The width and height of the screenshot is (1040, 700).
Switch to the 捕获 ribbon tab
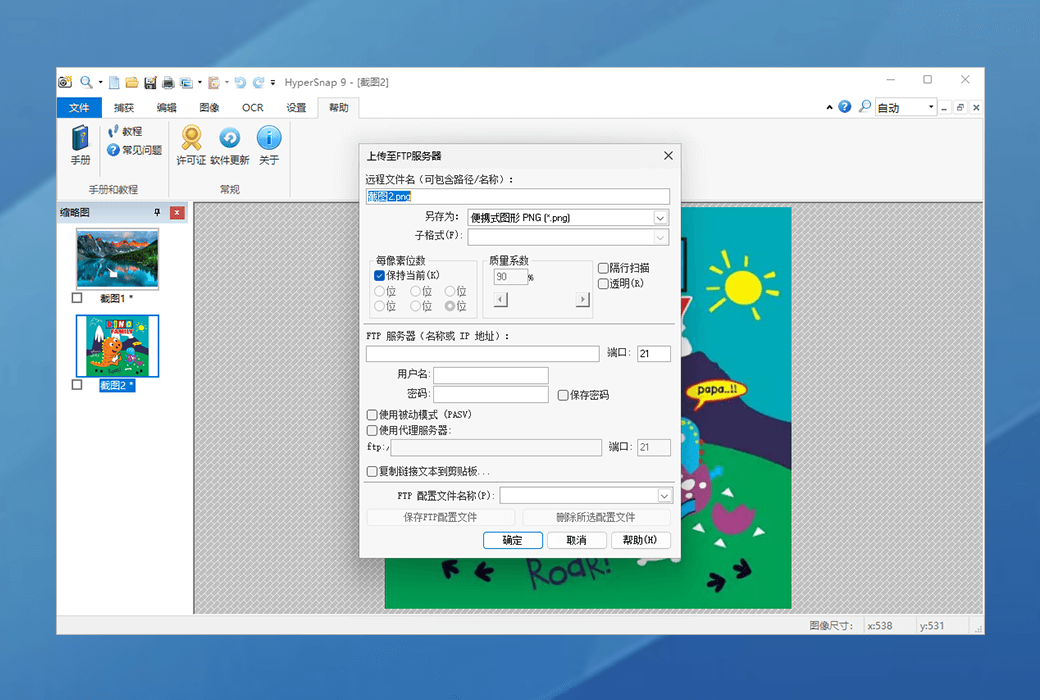tap(124, 108)
